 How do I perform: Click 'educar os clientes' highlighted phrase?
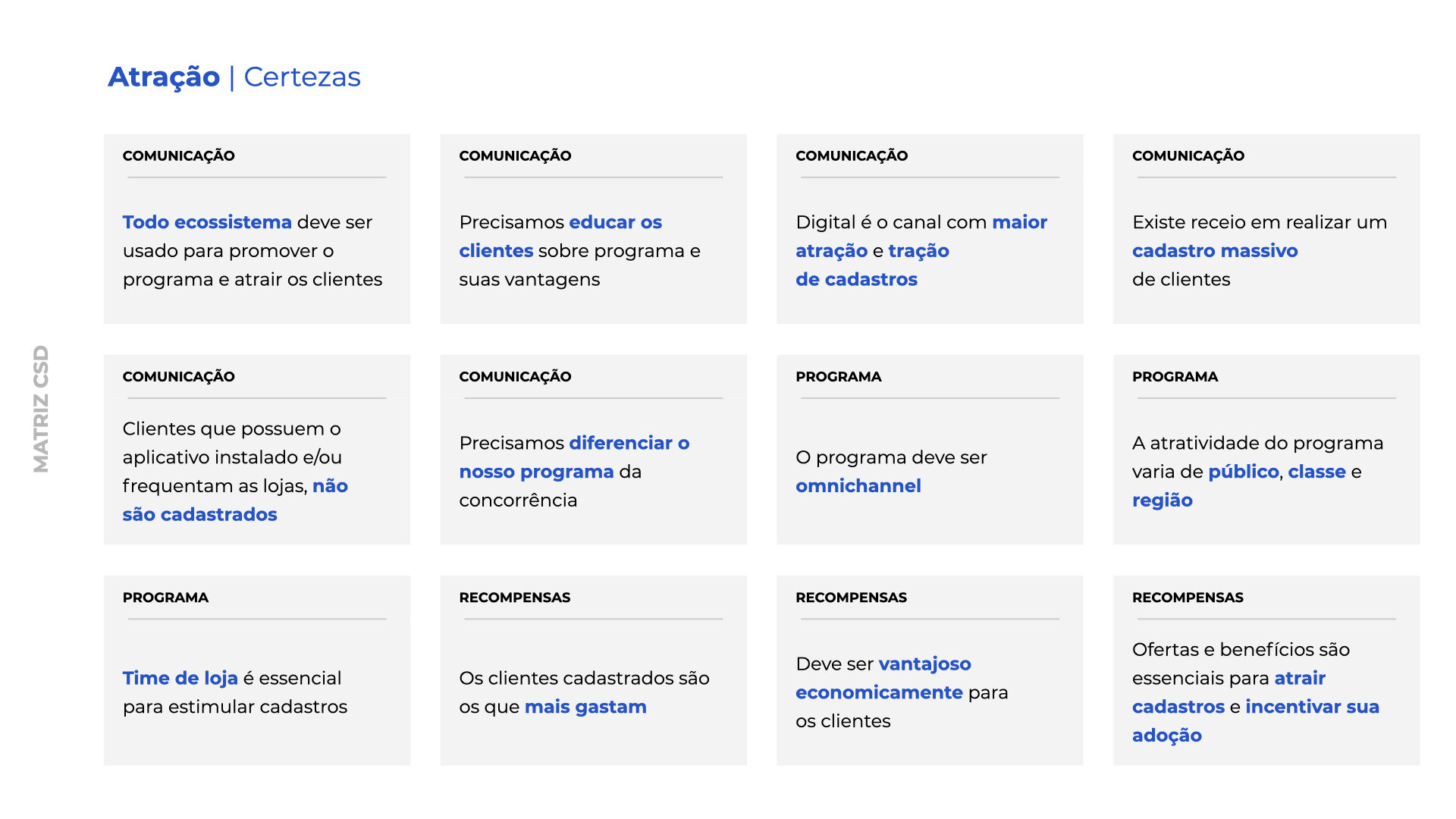[615, 222]
